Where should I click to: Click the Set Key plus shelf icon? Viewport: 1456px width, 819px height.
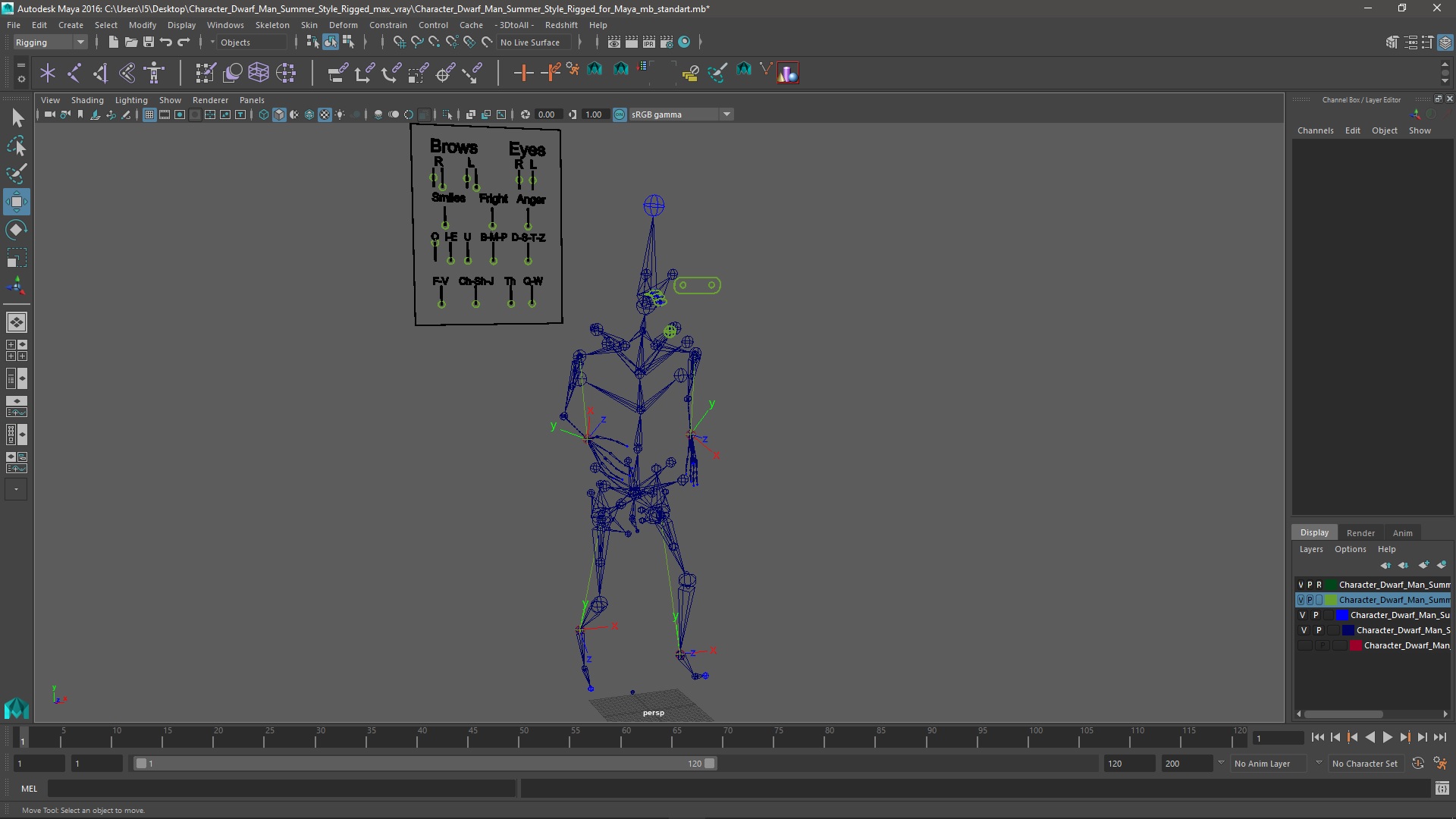(523, 73)
